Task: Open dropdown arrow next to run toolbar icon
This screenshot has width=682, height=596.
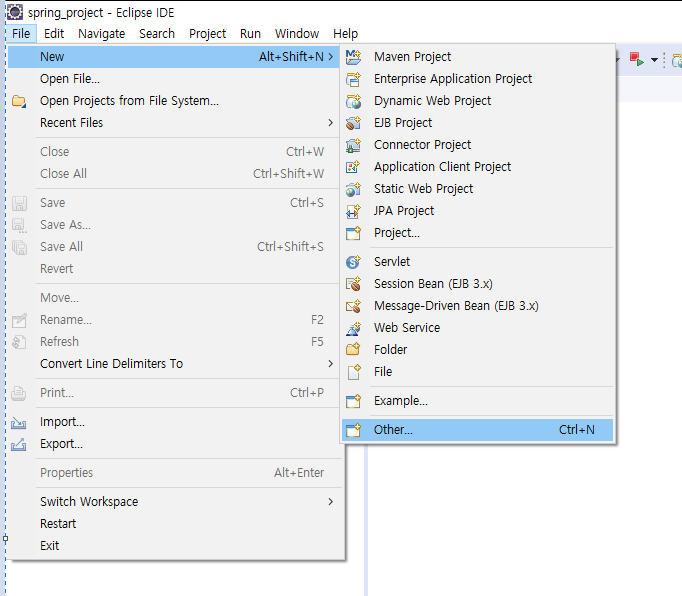Action: coord(654,60)
